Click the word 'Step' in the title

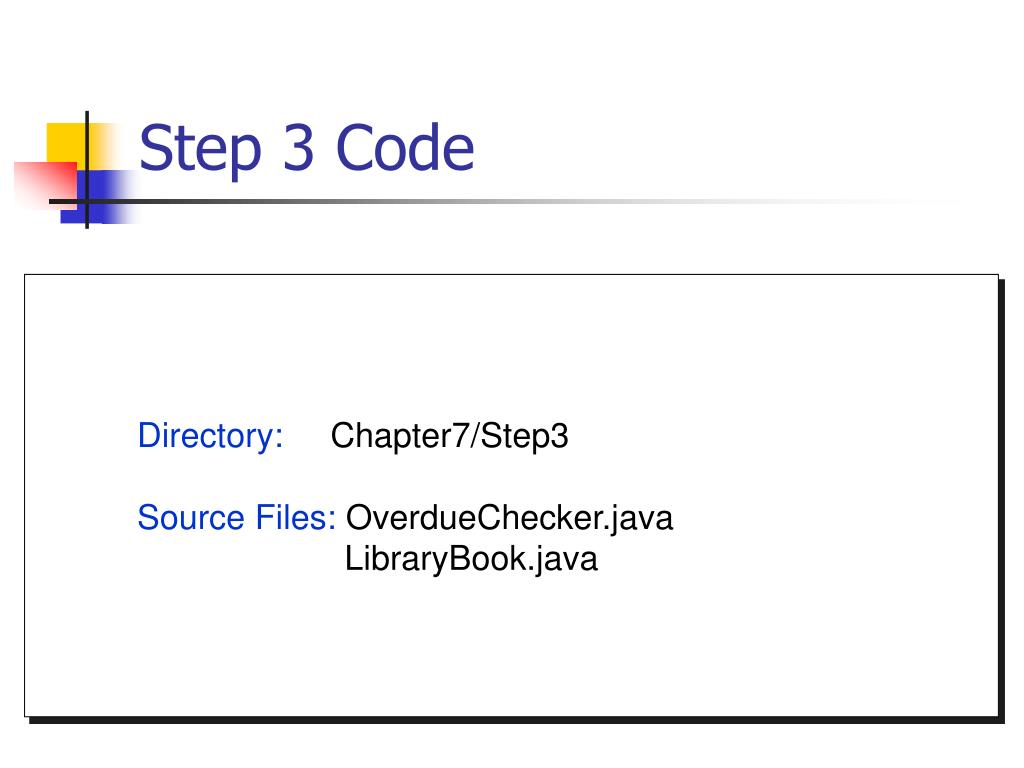coord(200,151)
